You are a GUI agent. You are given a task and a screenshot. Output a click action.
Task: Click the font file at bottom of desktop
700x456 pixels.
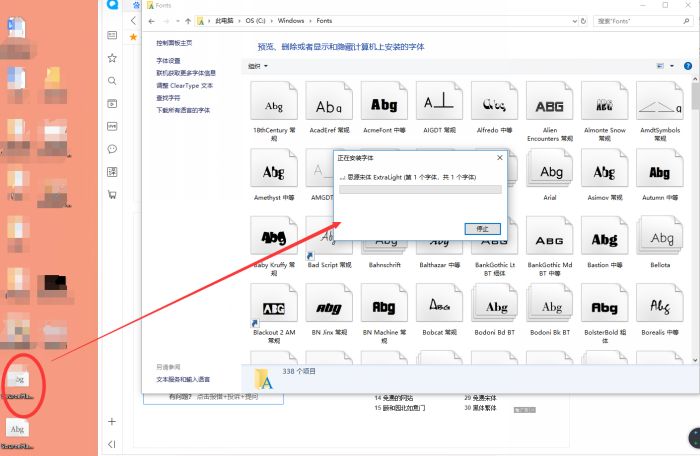pyautogui.click(x=17, y=435)
